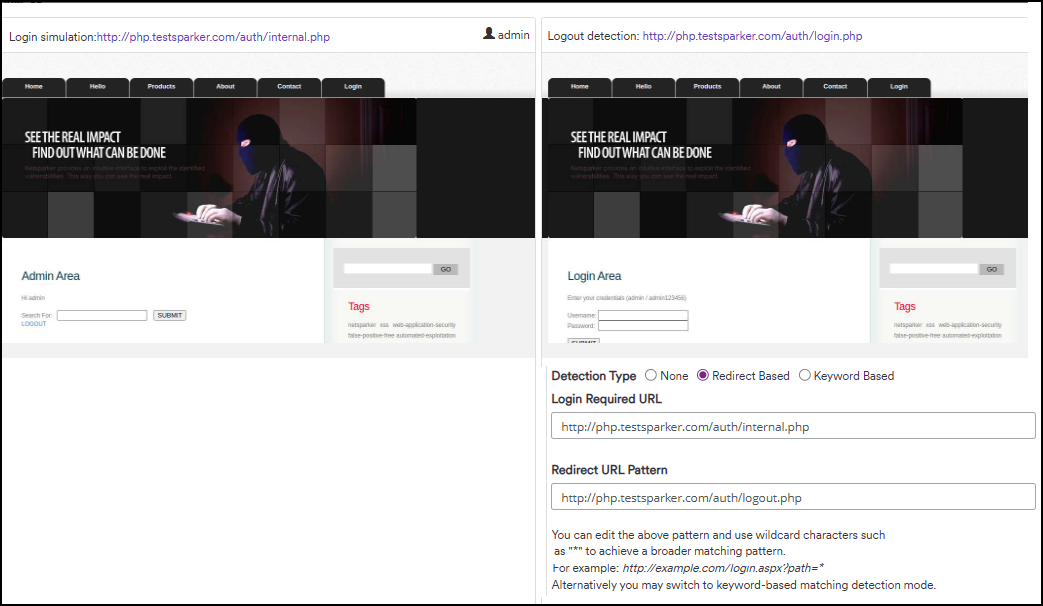This screenshot has width=1043, height=606.
Task: Open Home tab in login simulation preview
Action: click(34, 87)
